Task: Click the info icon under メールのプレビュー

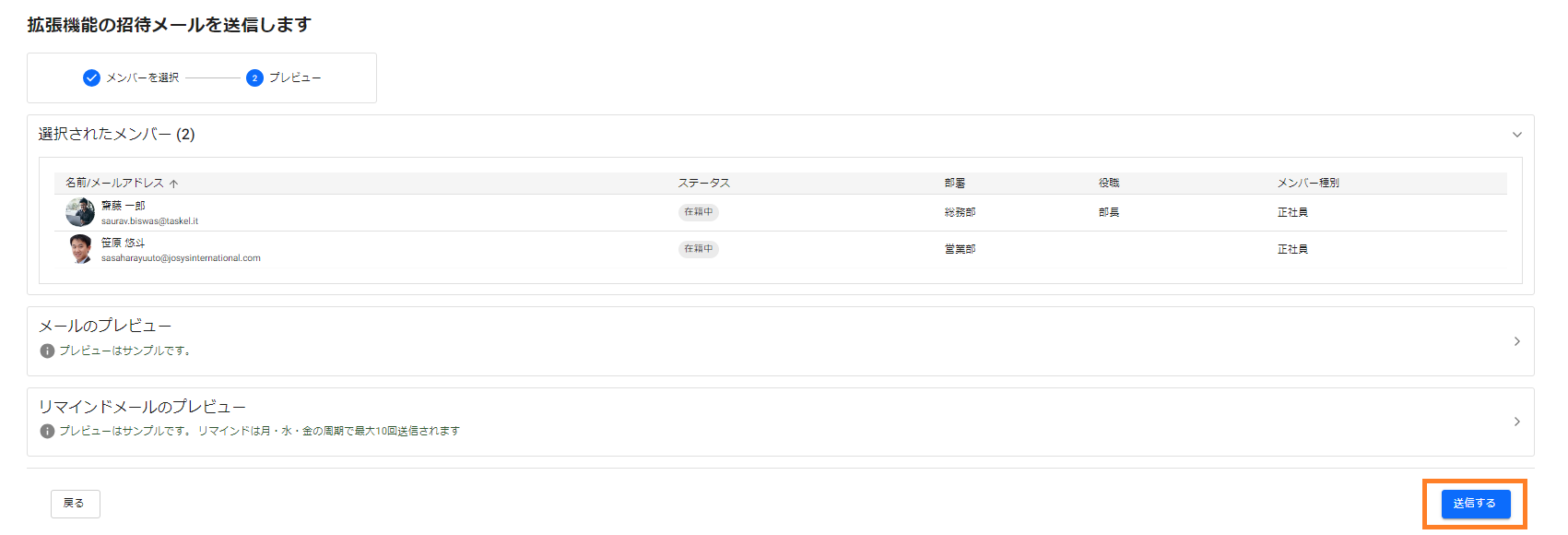Action: click(47, 351)
